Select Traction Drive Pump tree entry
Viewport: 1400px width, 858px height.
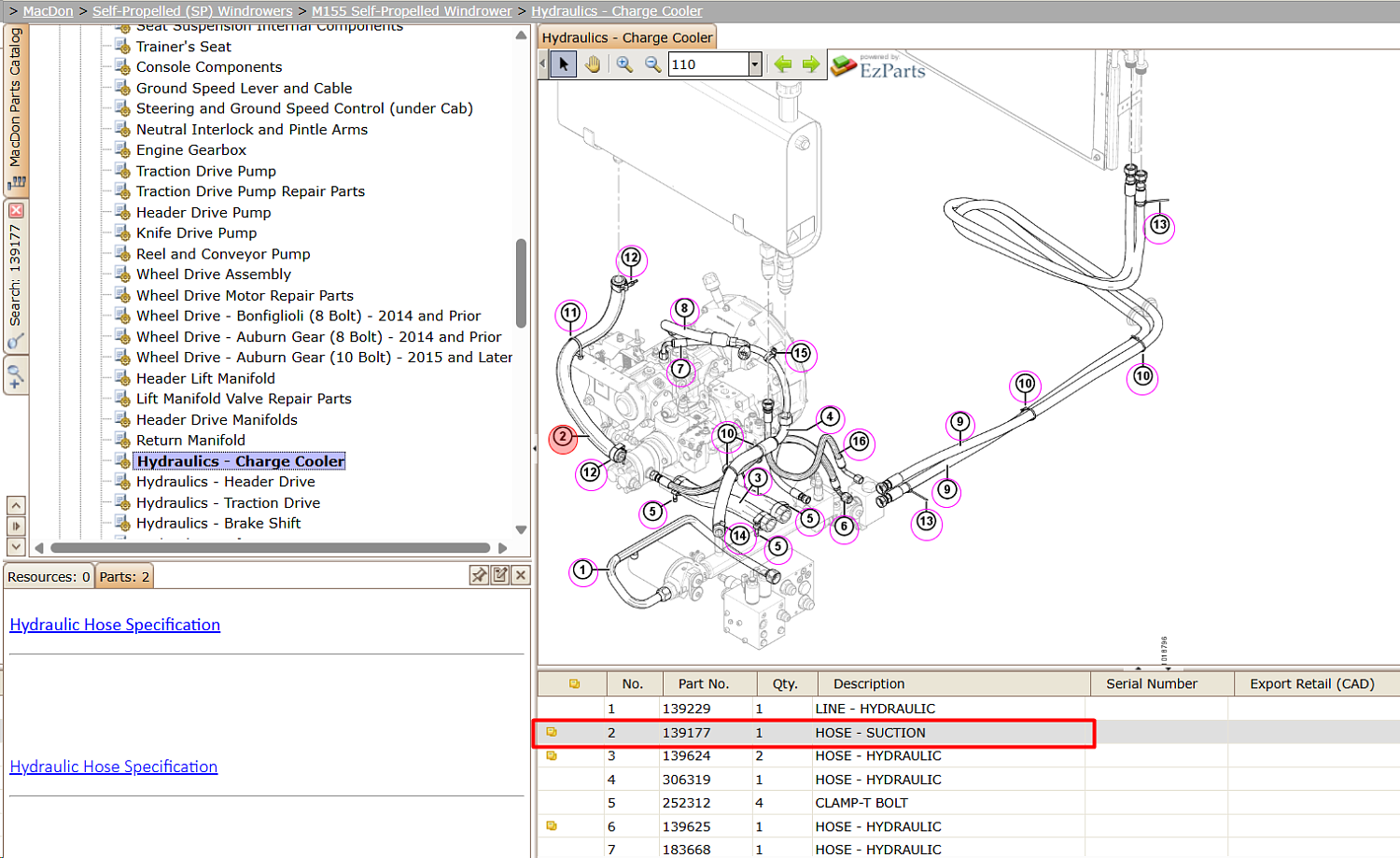206,171
